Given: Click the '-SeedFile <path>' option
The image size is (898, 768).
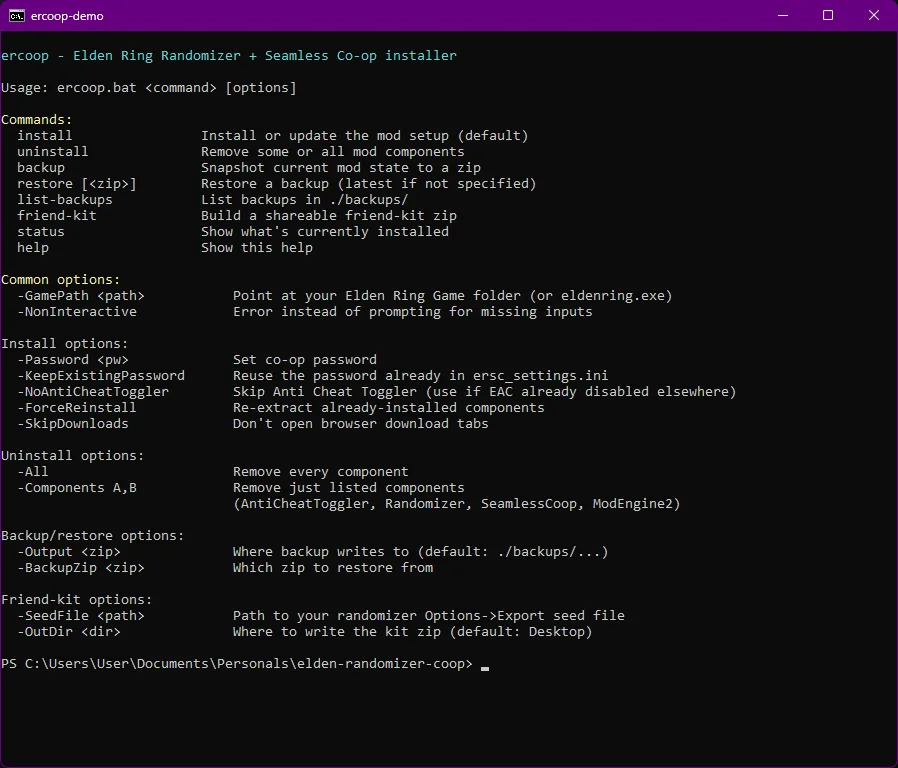Looking at the screenshot, I should [x=81, y=617].
